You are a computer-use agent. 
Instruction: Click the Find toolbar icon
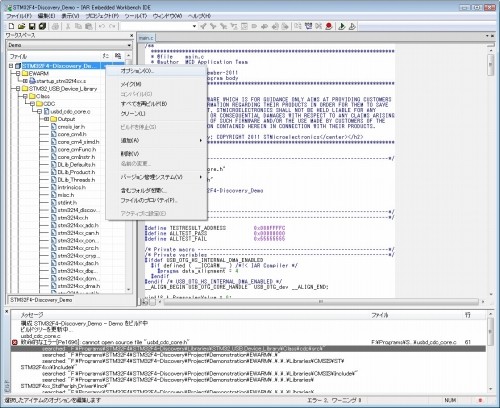point(224,26)
